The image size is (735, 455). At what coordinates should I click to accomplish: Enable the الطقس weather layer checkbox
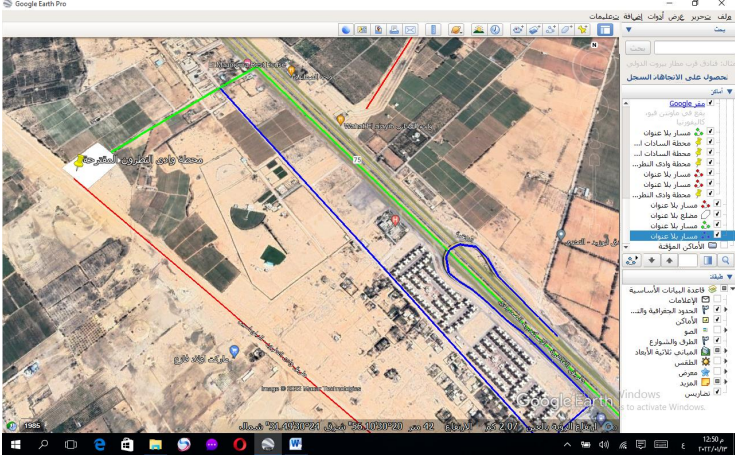[717, 361]
